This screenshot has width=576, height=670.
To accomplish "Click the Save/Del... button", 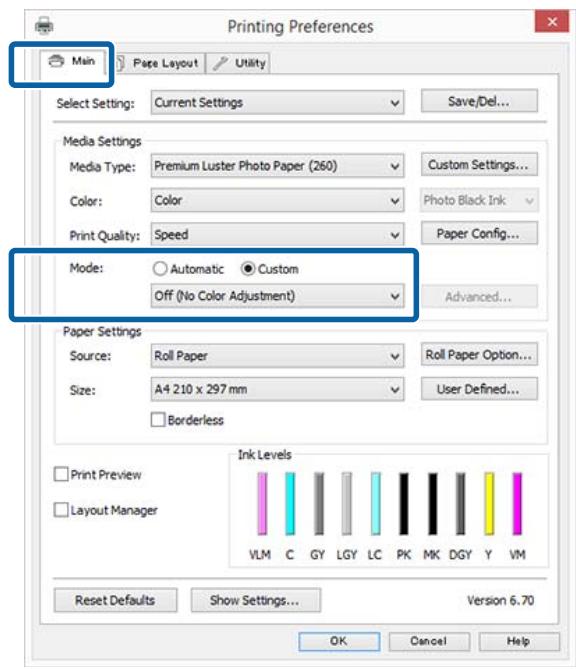I will [479, 101].
